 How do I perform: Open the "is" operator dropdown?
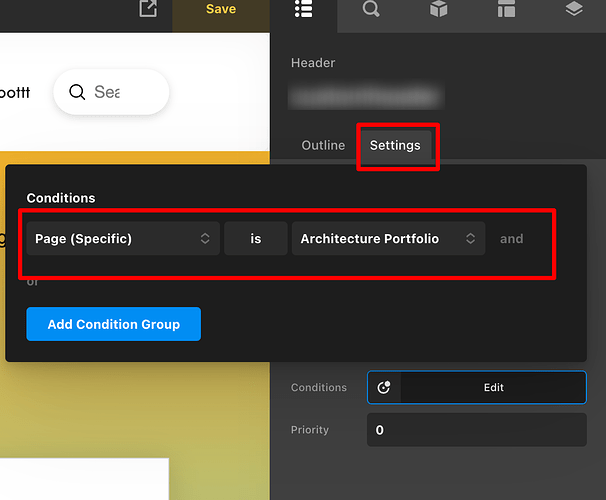point(256,239)
